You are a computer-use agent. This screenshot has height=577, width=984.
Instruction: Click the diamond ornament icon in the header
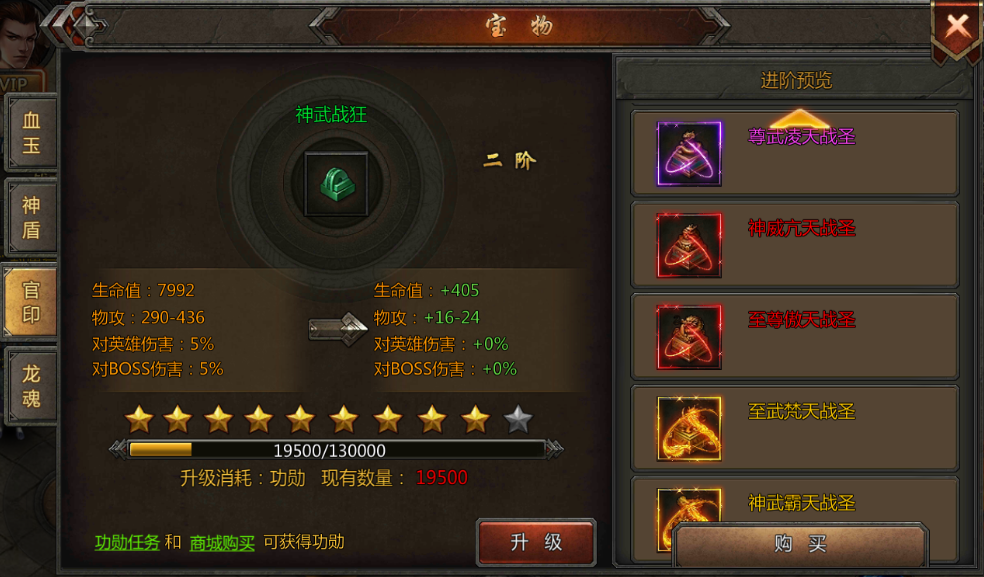[x=86, y=26]
